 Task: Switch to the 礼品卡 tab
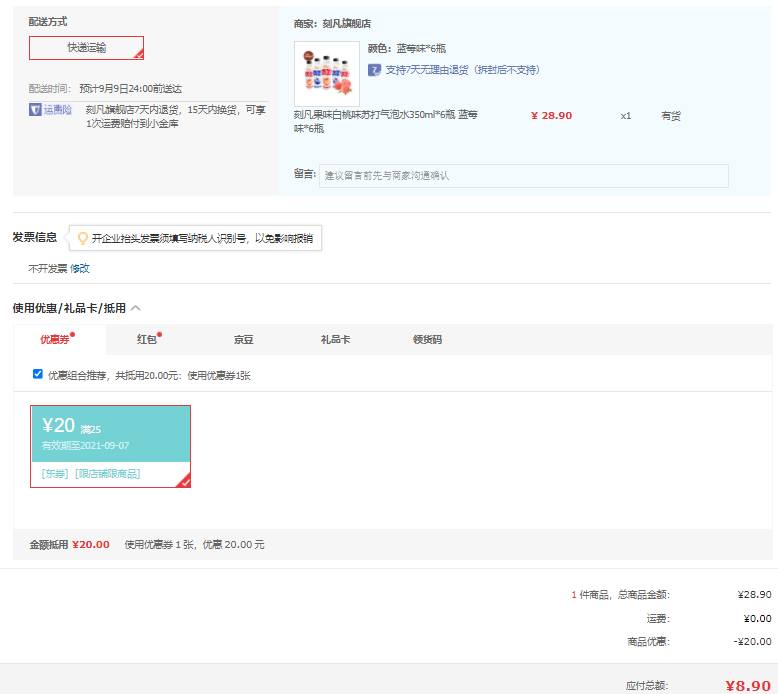click(x=335, y=339)
